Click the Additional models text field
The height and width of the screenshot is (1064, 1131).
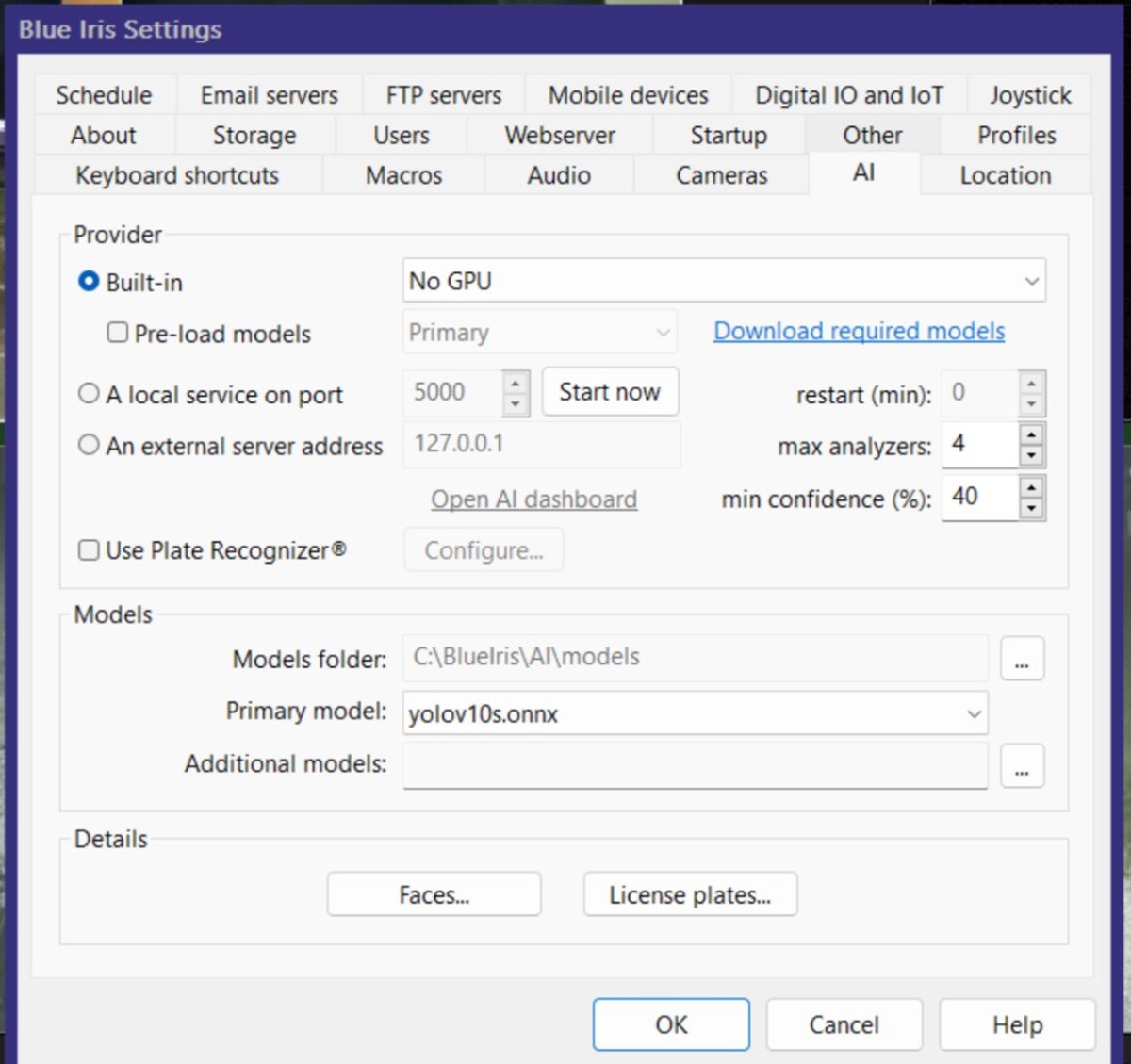pyautogui.click(x=696, y=765)
